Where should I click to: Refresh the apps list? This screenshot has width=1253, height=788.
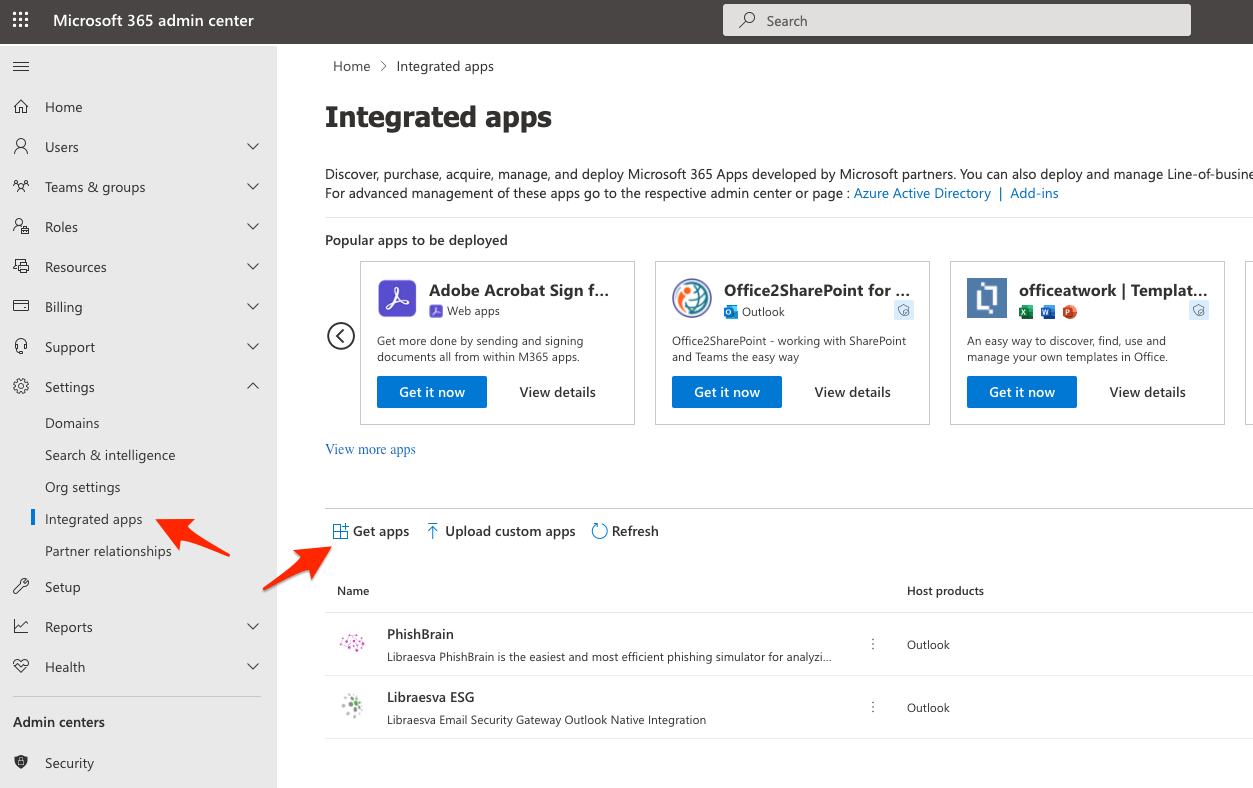pyautogui.click(x=625, y=531)
